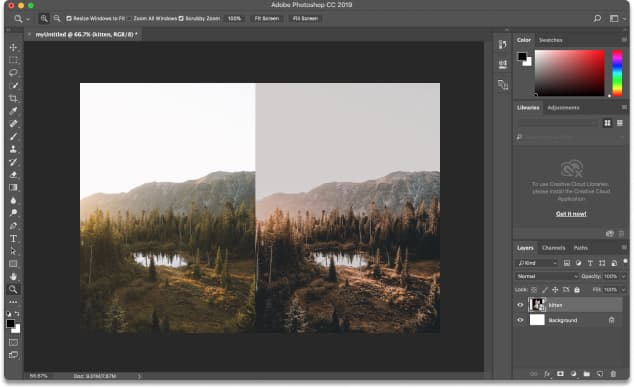
Task: Open the Color panel options menu
Action: pos(624,40)
